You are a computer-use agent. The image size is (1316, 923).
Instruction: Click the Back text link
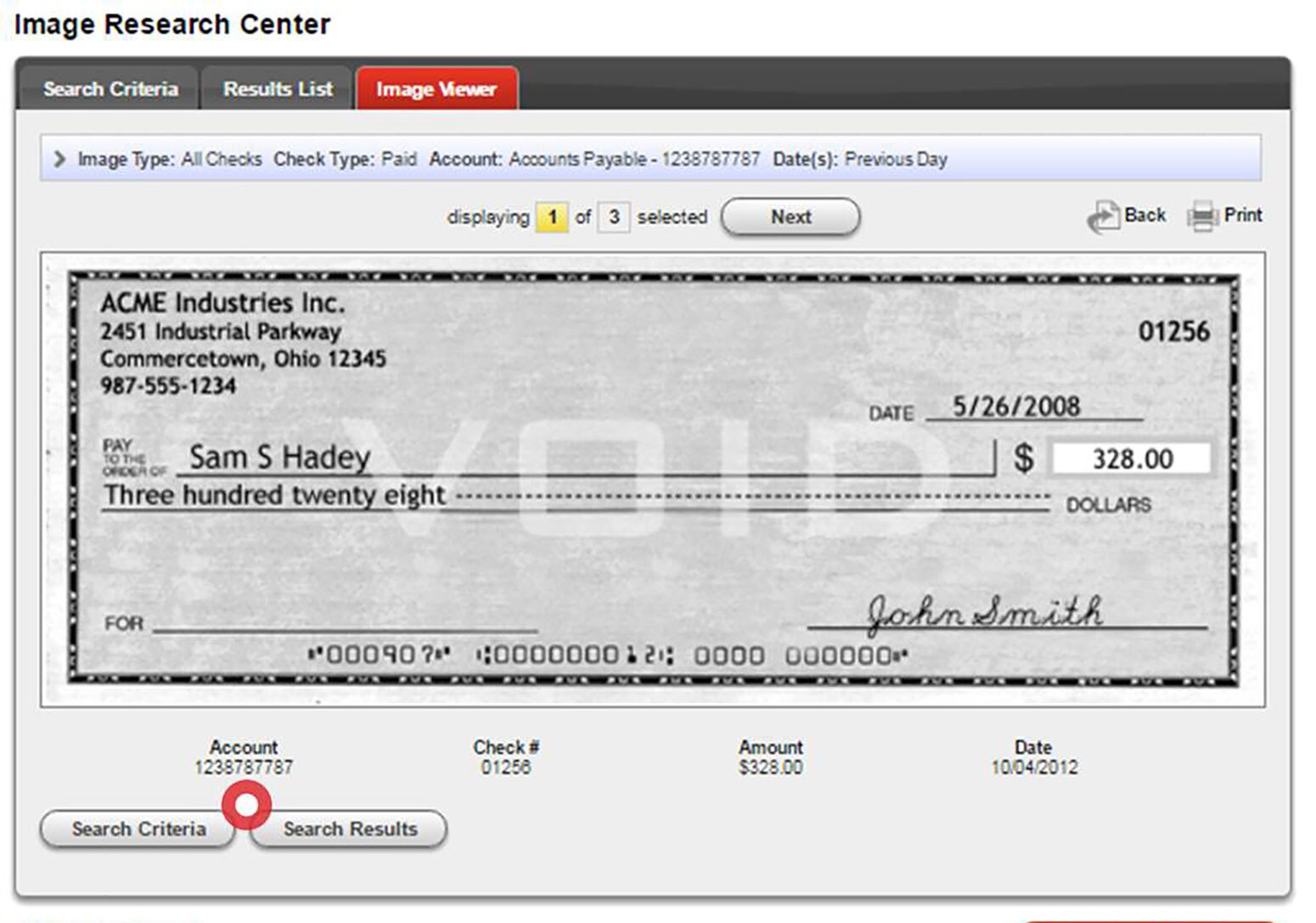pos(1144,215)
